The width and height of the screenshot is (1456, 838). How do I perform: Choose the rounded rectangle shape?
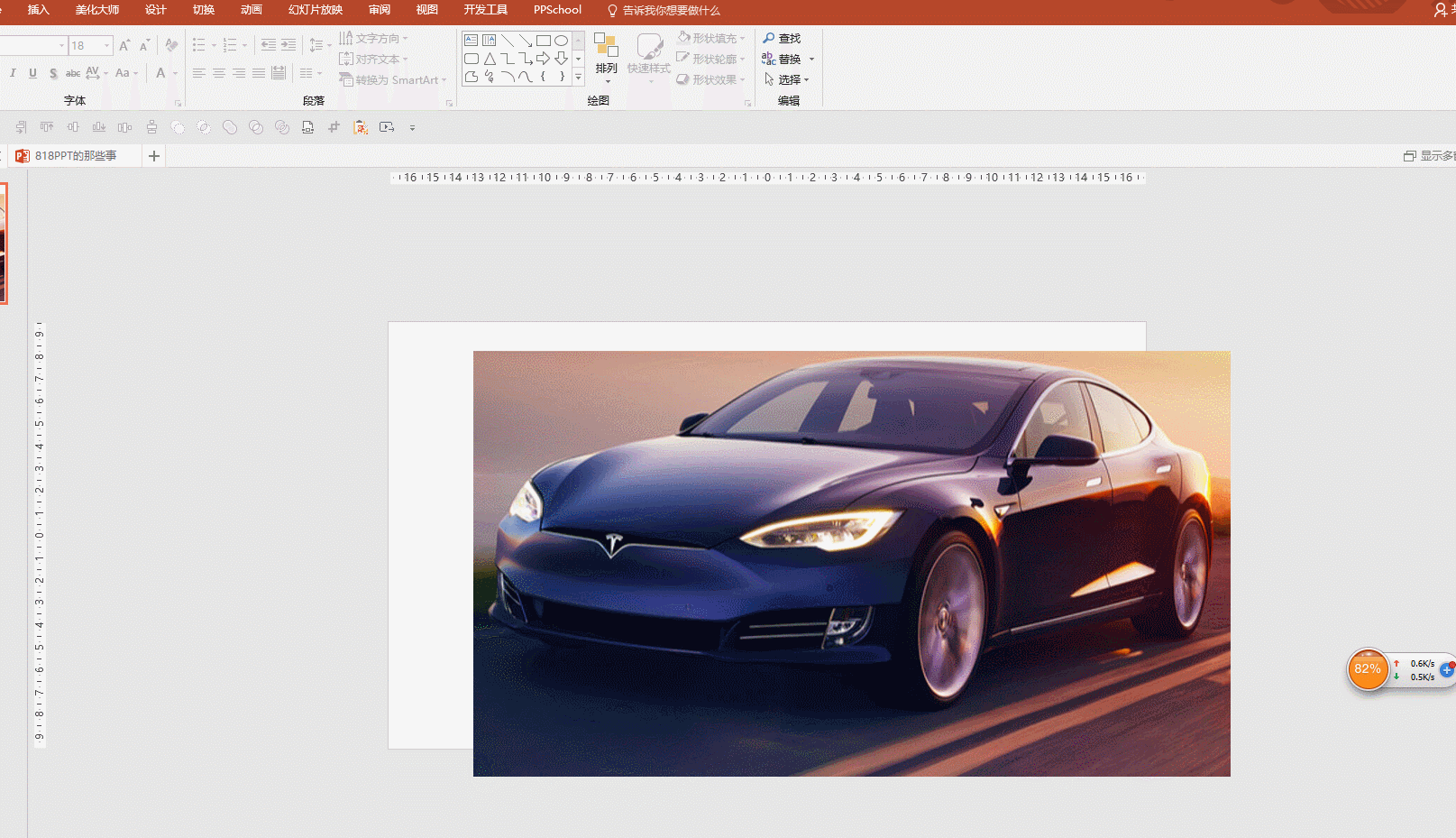coord(472,59)
